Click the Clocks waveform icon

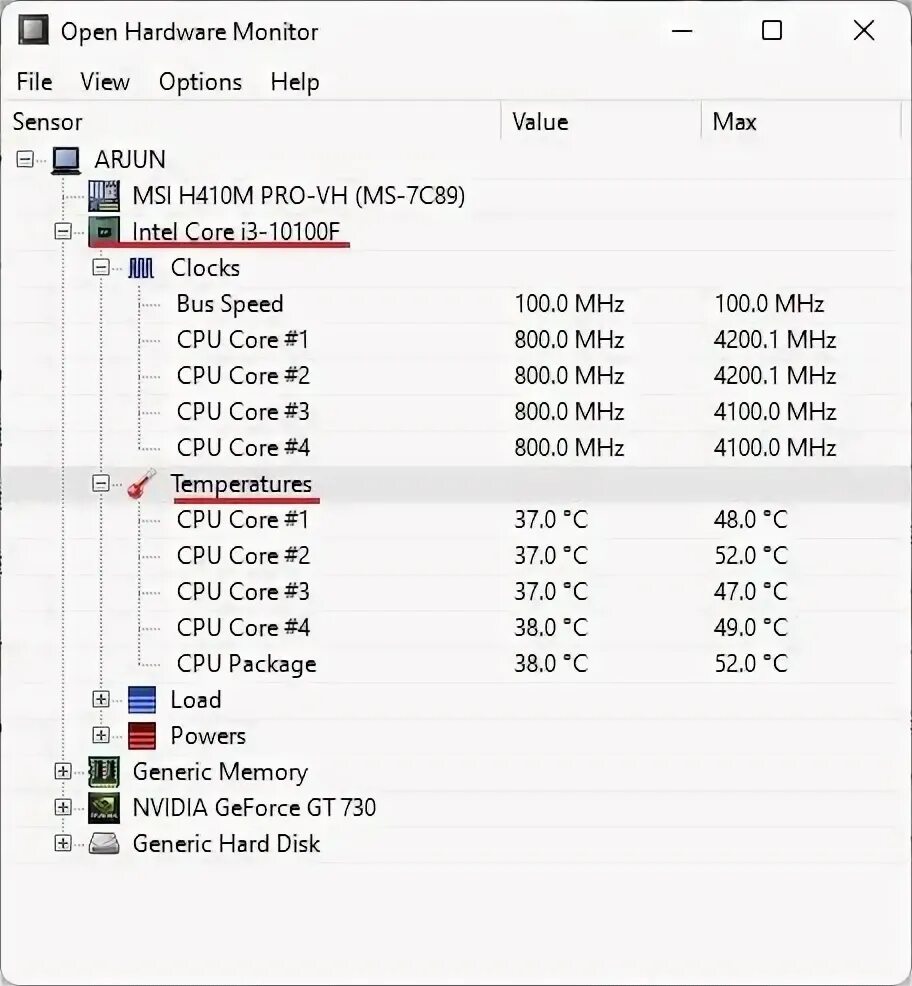point(141,268)
